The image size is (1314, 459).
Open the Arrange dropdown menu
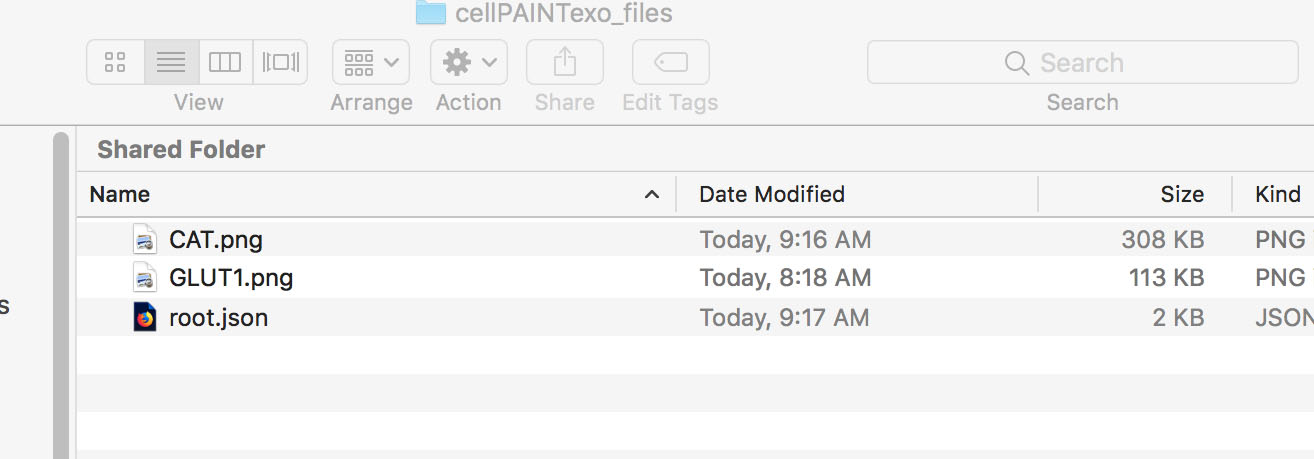pyautogui.click(x=371, y=62)
